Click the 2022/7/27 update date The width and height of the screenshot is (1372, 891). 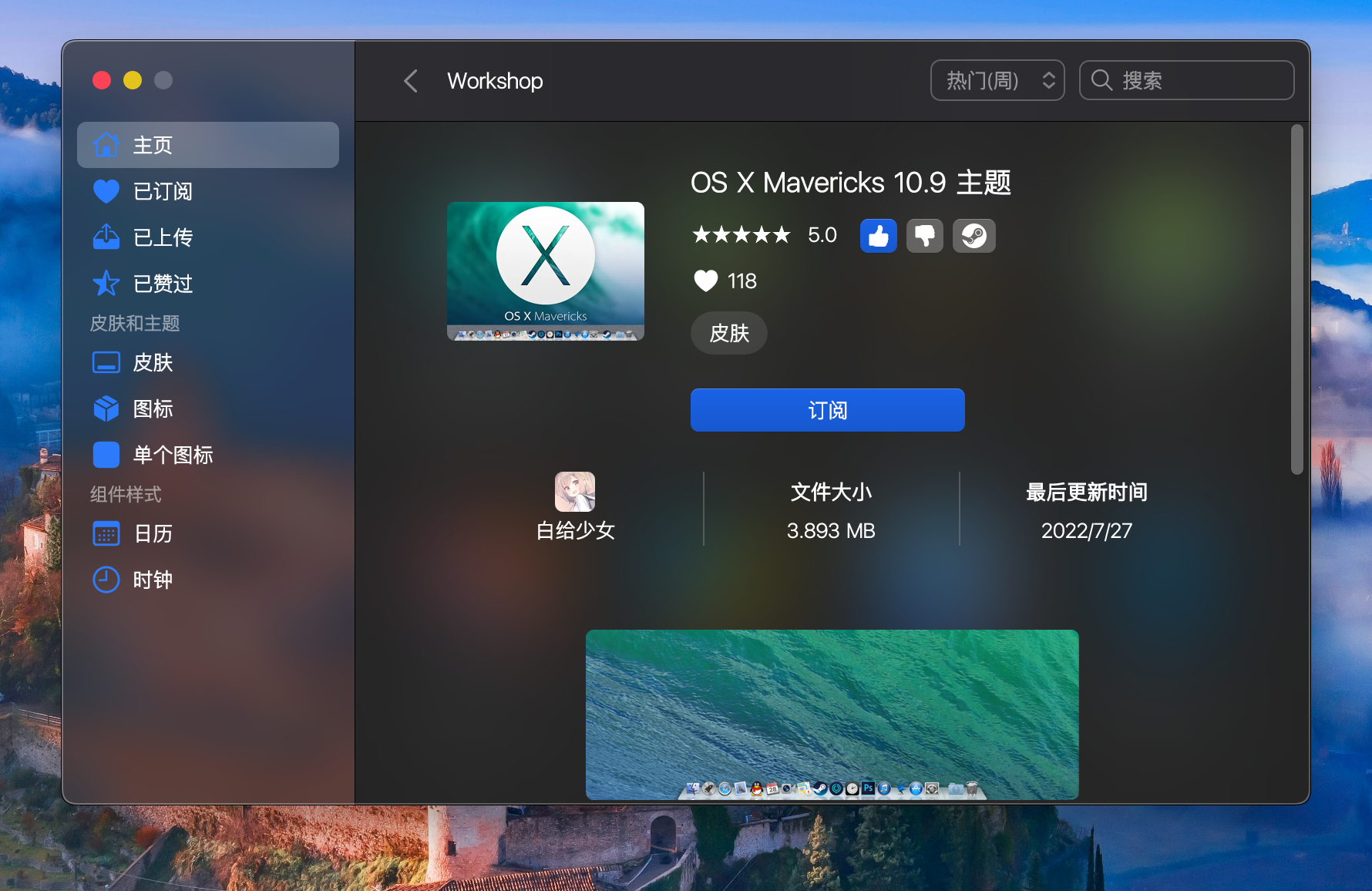coord(1087,531)
